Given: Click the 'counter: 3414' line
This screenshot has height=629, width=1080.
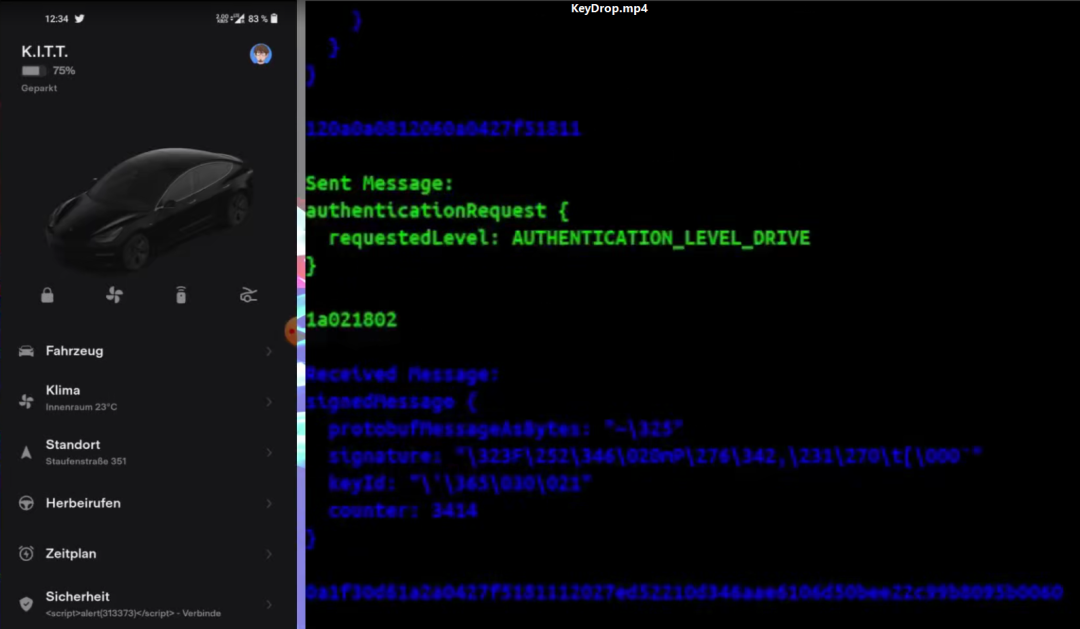Looking at the screenshot, I should (403, 511).
